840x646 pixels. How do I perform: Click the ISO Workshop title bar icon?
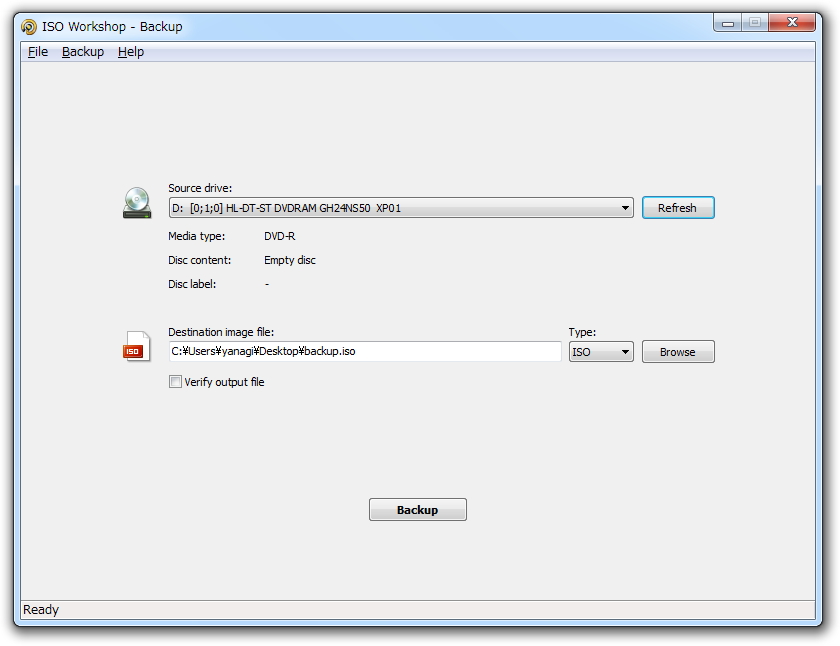[29, 27]
